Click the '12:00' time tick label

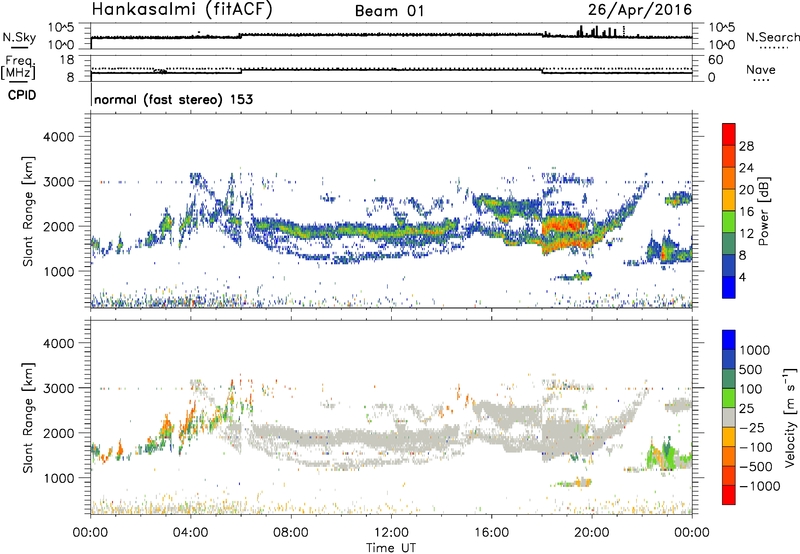point(391,533)
